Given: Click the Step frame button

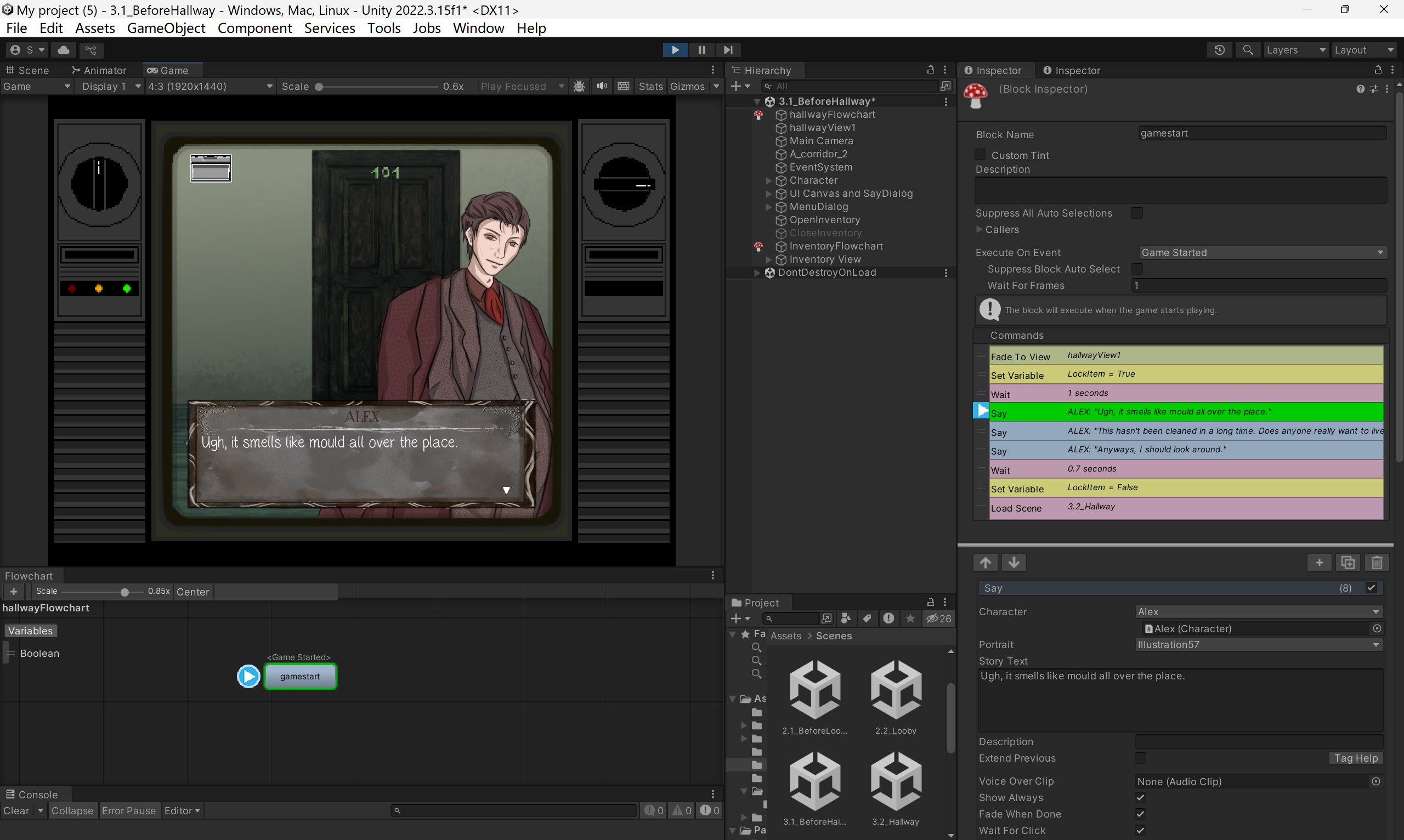Looking at the screenshot, I should tap(728, 50).
